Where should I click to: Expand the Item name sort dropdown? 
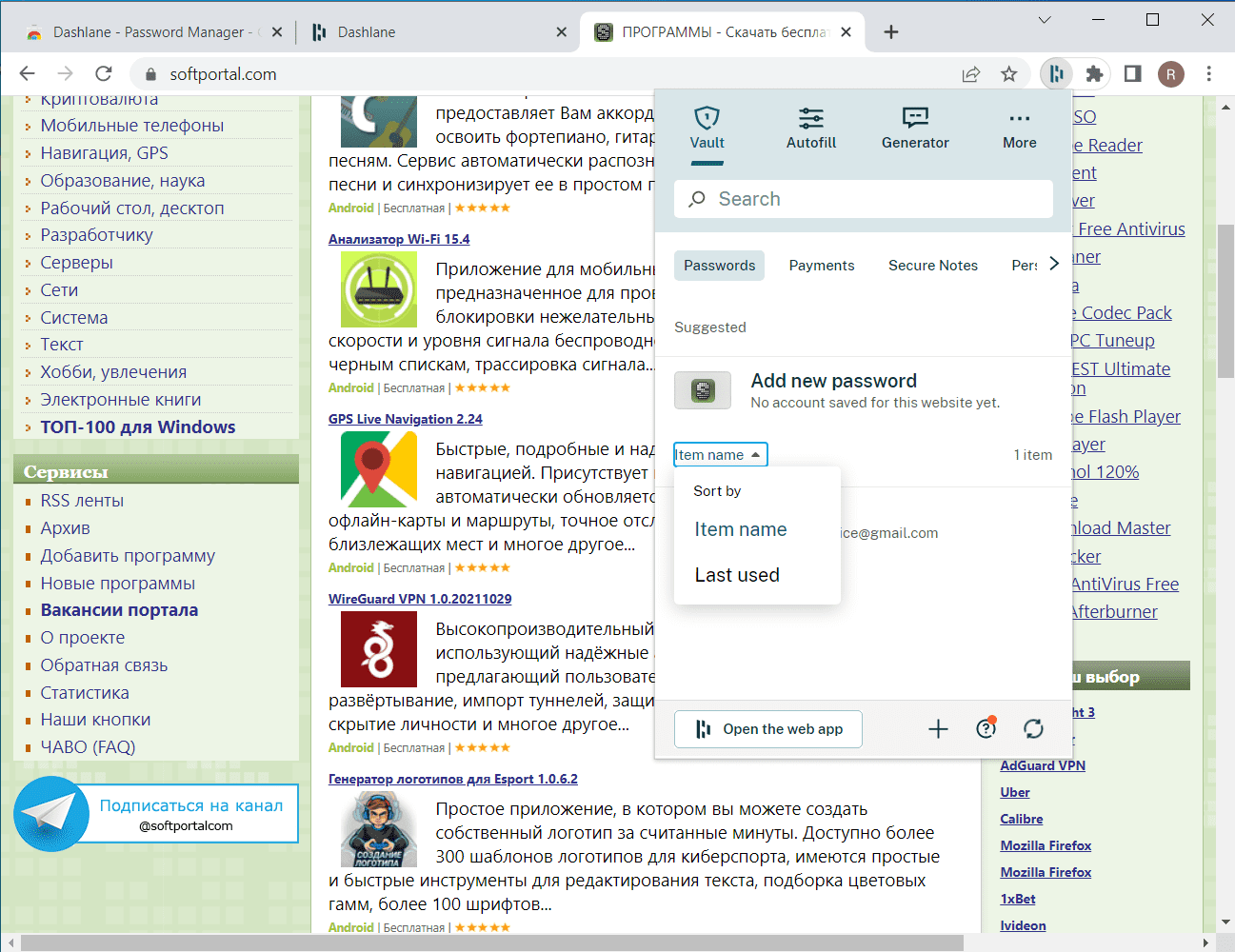coord(720,455)
